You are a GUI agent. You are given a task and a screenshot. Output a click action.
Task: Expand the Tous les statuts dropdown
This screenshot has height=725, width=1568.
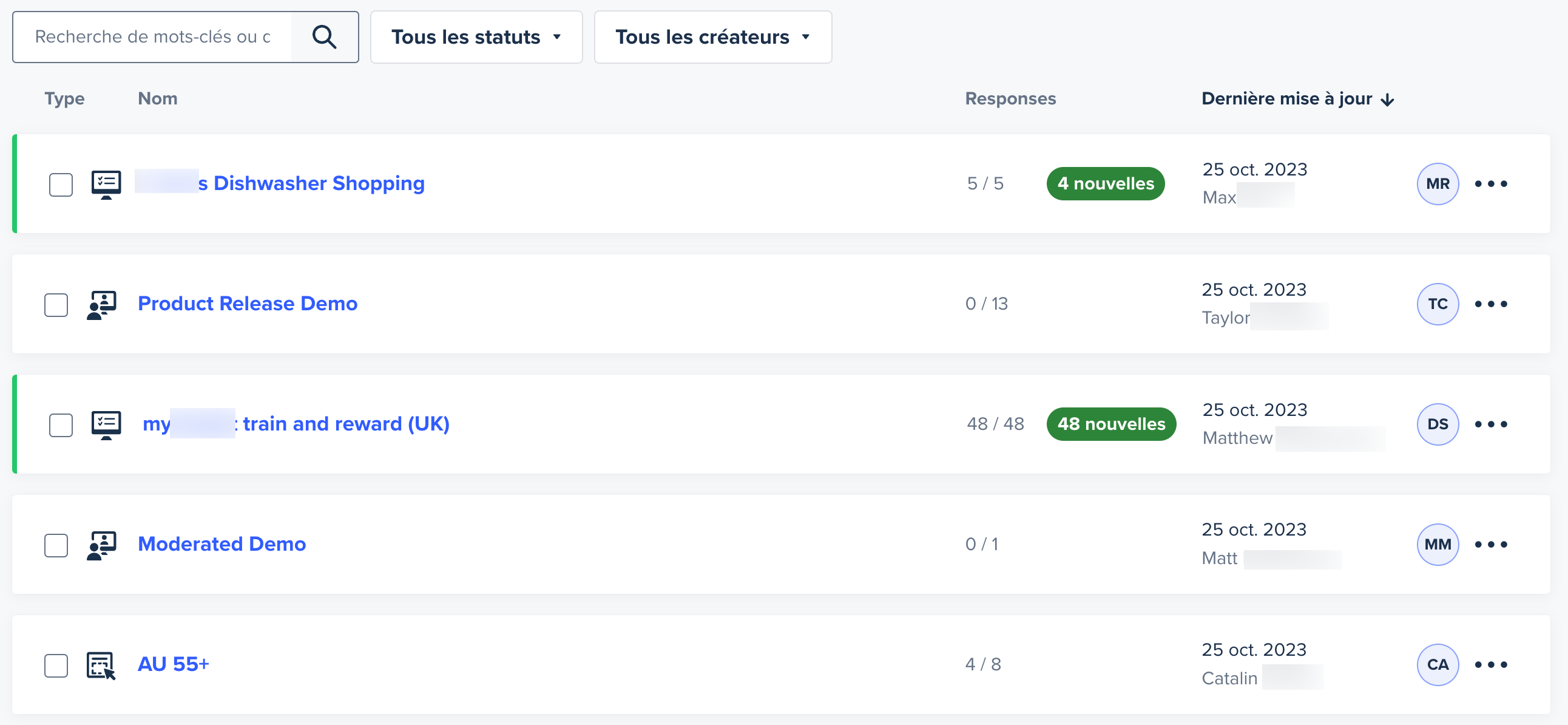click(x=476, y=37)
